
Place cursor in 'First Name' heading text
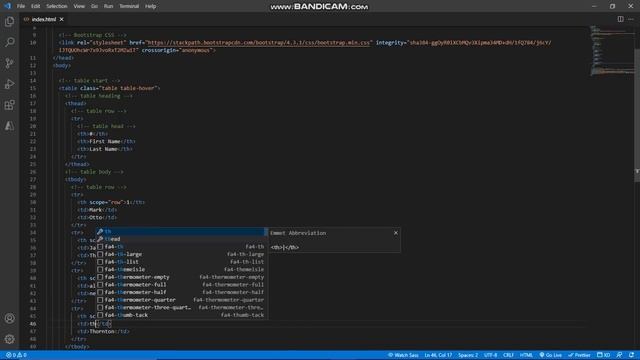104,142
